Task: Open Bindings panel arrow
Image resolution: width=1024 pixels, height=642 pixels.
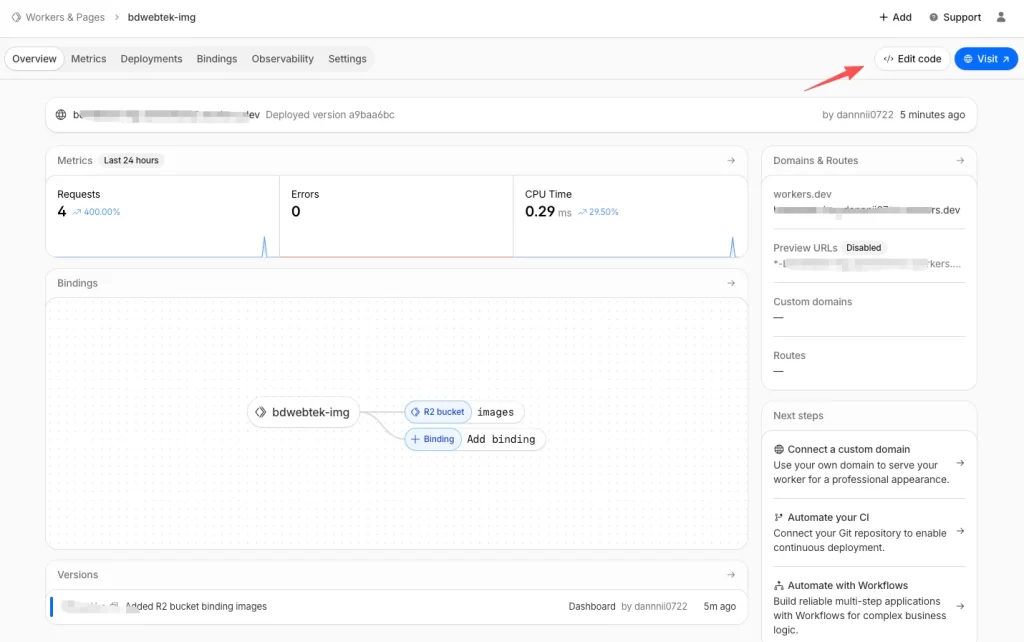Action: tap(731, 283)
